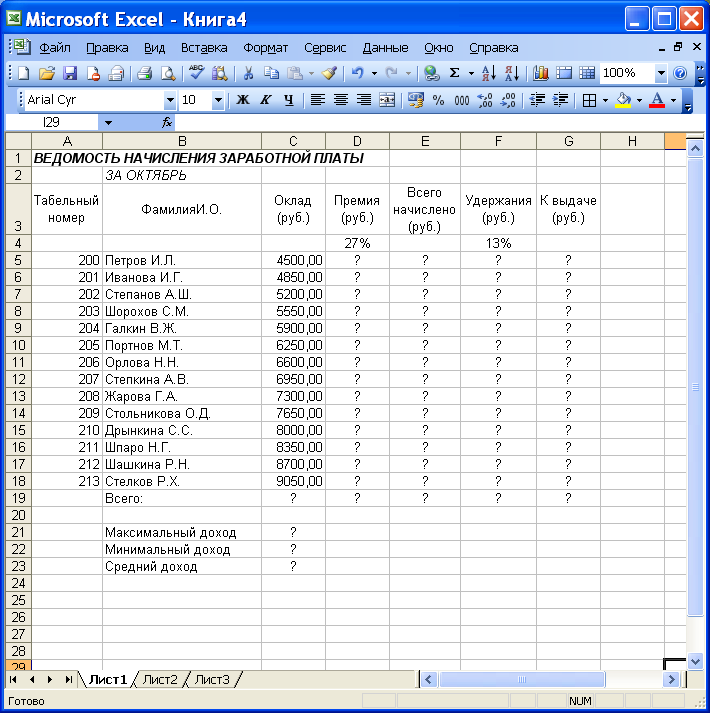Click Increase Indent icon

(x=560, y=100)
